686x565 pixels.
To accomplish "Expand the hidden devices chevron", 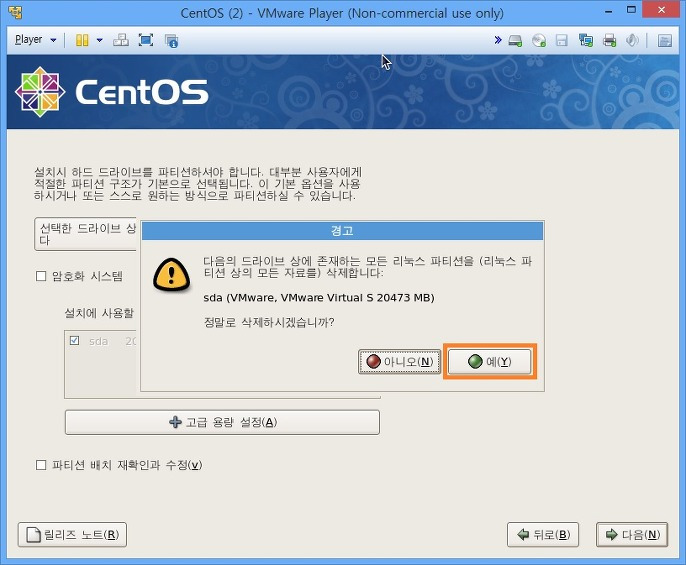I will coord(497,40).
